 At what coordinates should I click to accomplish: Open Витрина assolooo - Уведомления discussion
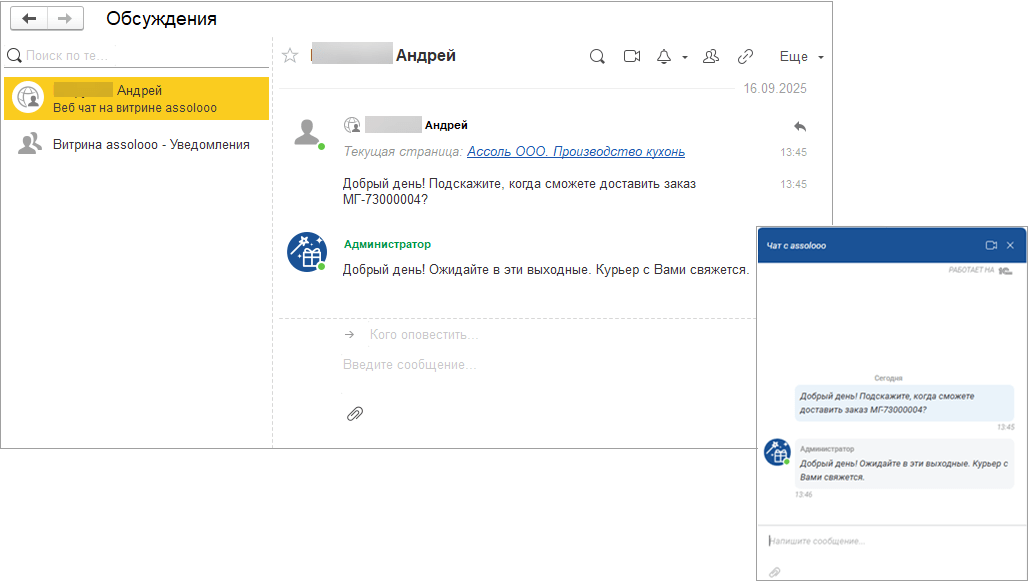click(x=136, y=144)
